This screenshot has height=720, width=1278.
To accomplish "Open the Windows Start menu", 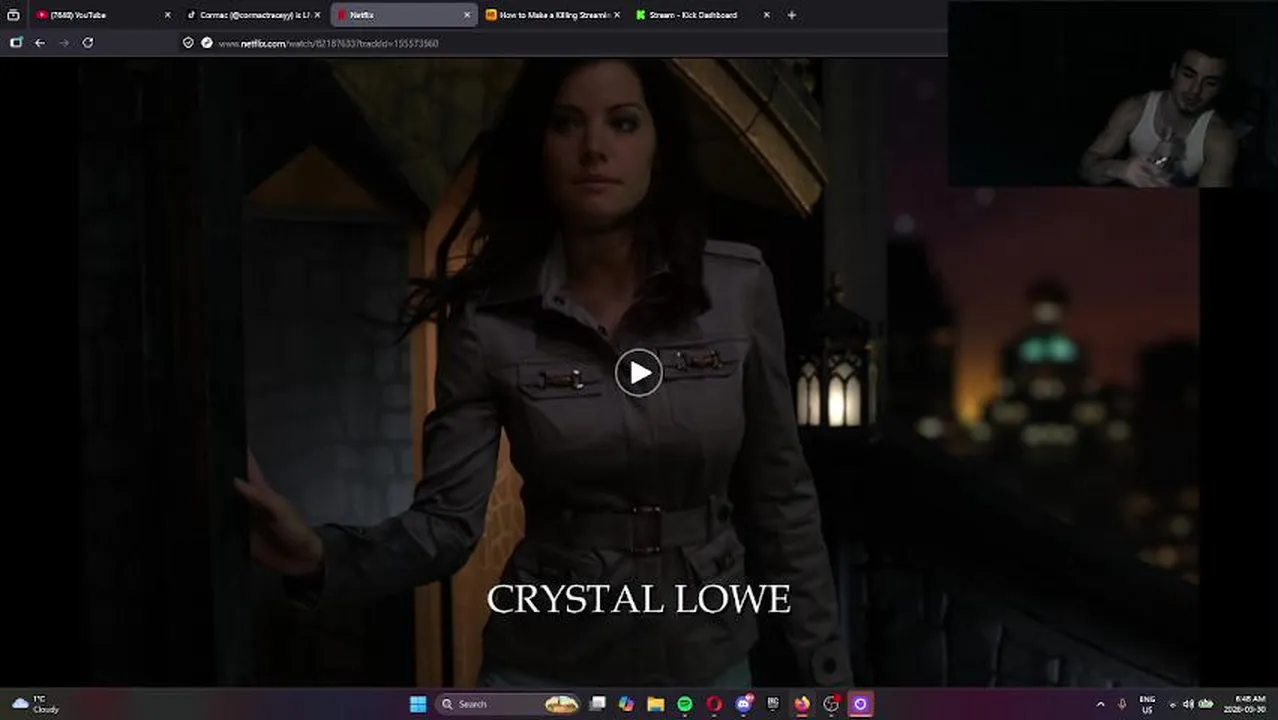I will 418,704.
